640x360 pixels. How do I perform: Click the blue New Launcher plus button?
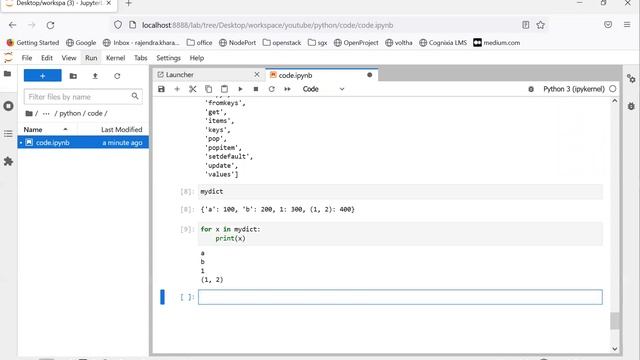(x=42, y=76)
